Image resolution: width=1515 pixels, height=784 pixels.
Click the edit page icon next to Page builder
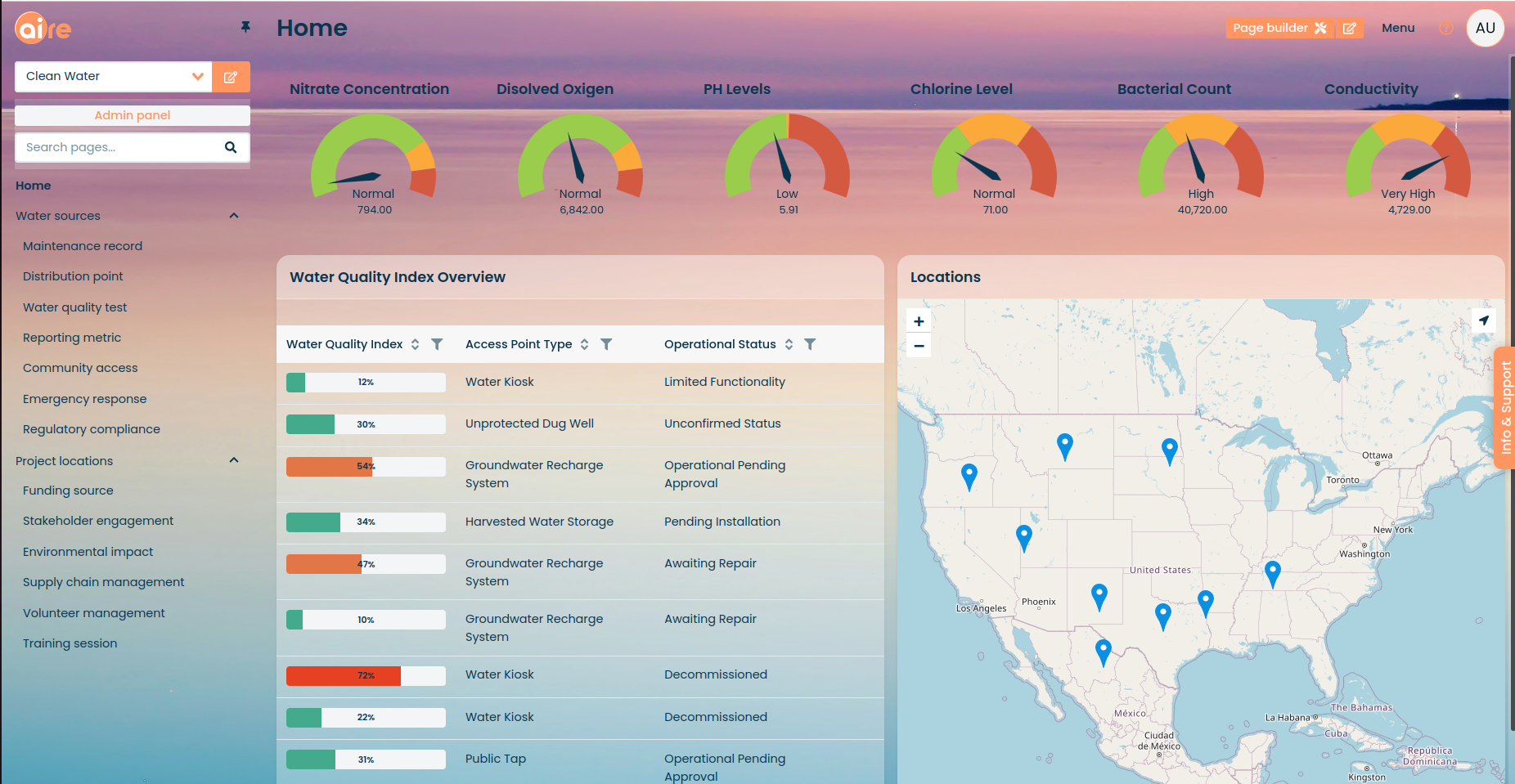click(x=1350, y=29)
